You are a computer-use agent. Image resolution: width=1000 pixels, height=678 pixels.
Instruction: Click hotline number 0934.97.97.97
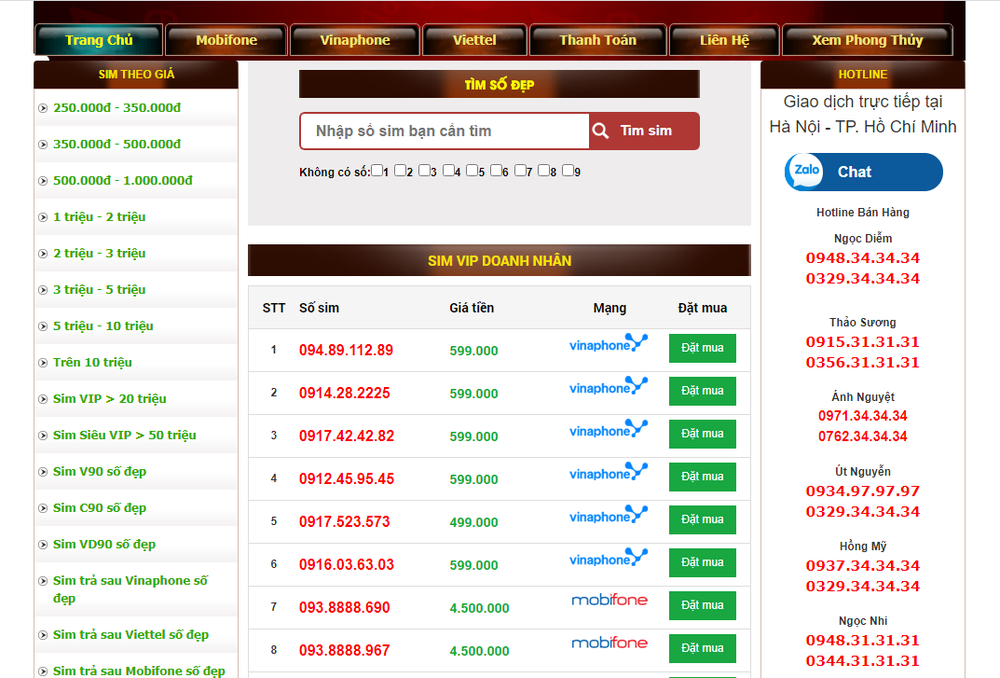coord(862,491)
